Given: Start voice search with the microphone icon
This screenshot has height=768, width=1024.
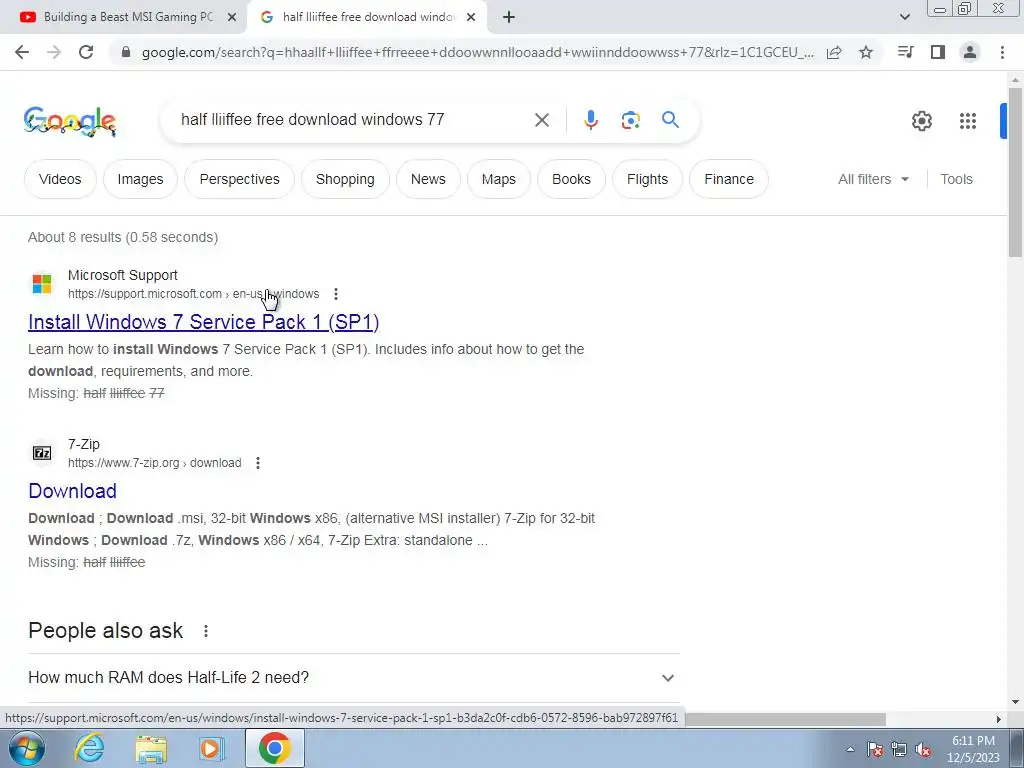Looking at the screenshot, I should coord(590,120).
